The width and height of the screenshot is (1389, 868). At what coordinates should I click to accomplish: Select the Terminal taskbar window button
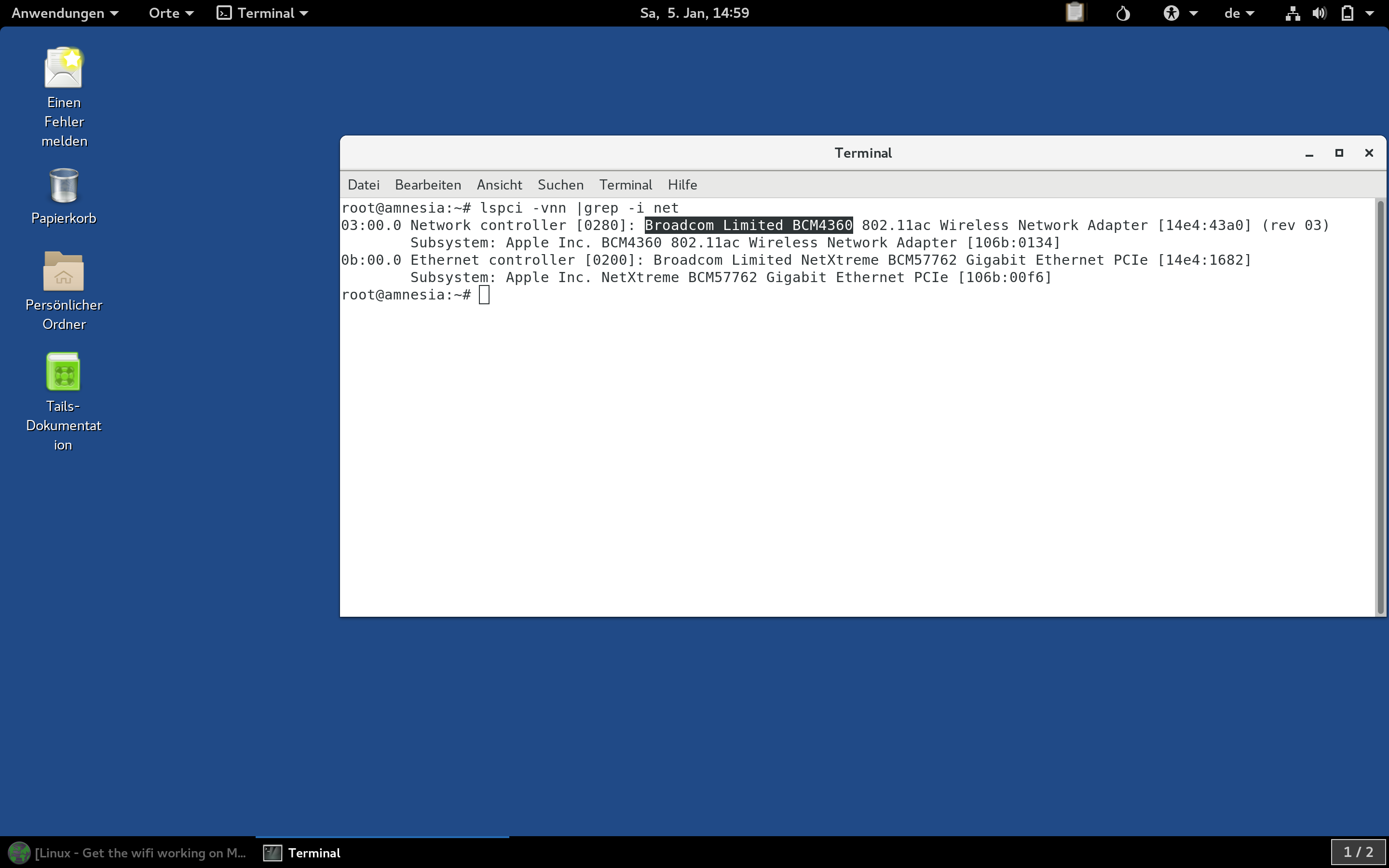(x=382, y=853)
